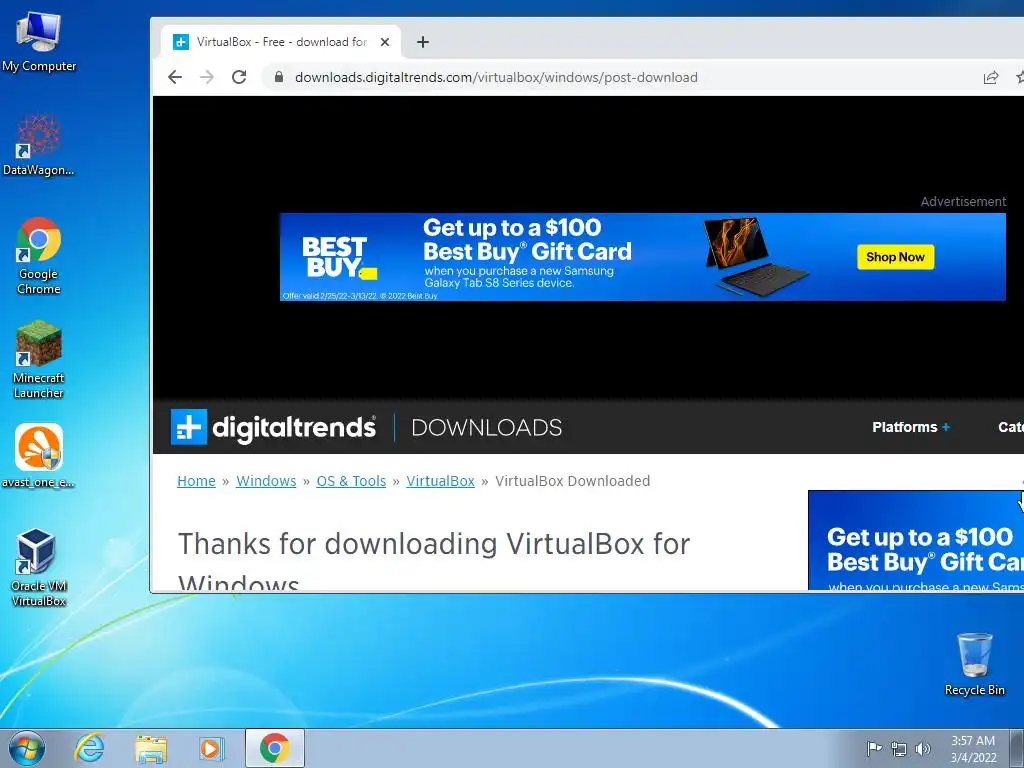Screen dimensions: 1024x768
Task: Open Internet Explorer from taskbar
Action: pyautogui.click(x=89, y=748)
